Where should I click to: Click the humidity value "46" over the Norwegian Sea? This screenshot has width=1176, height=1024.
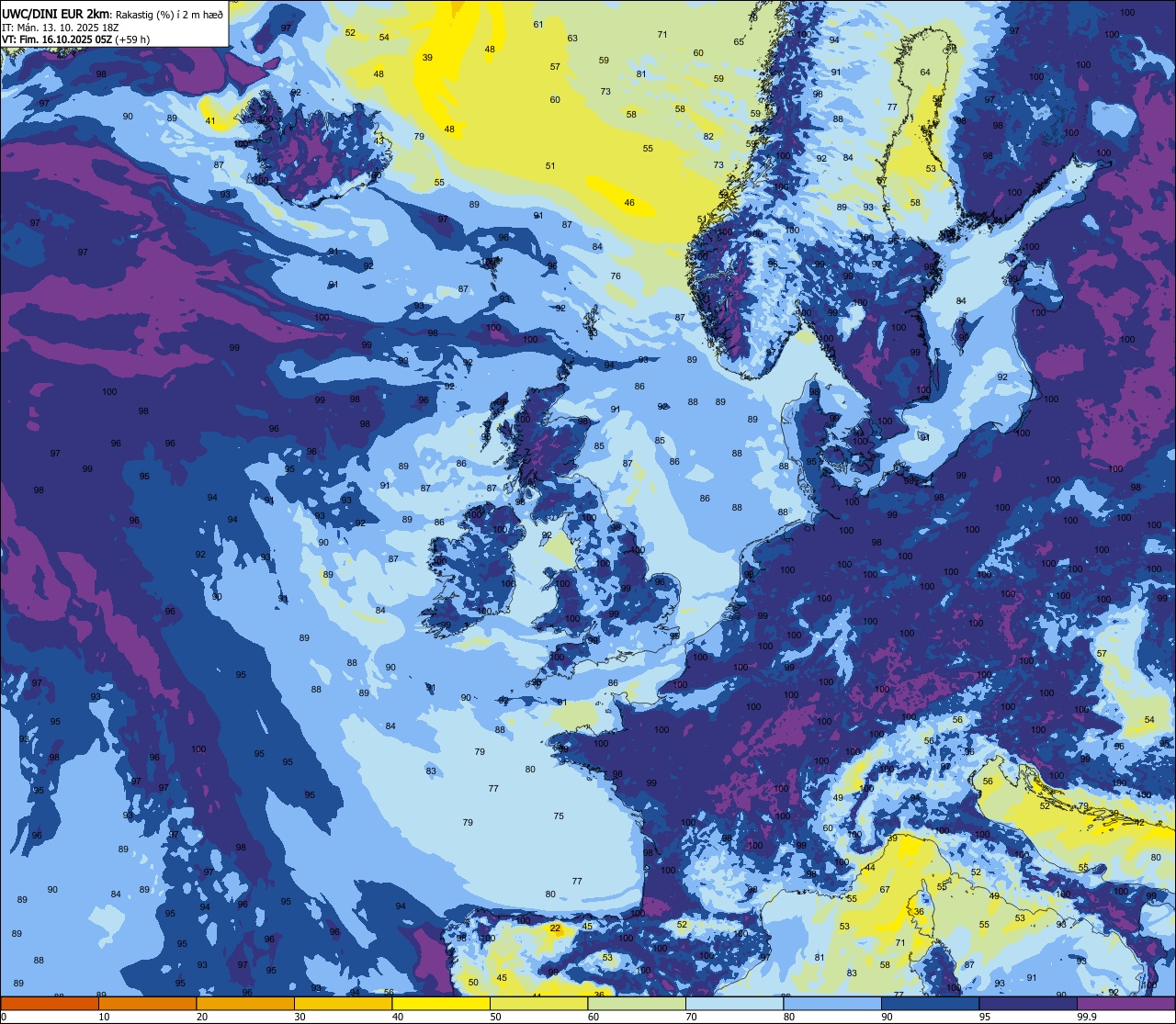click(x=629, y=203)
